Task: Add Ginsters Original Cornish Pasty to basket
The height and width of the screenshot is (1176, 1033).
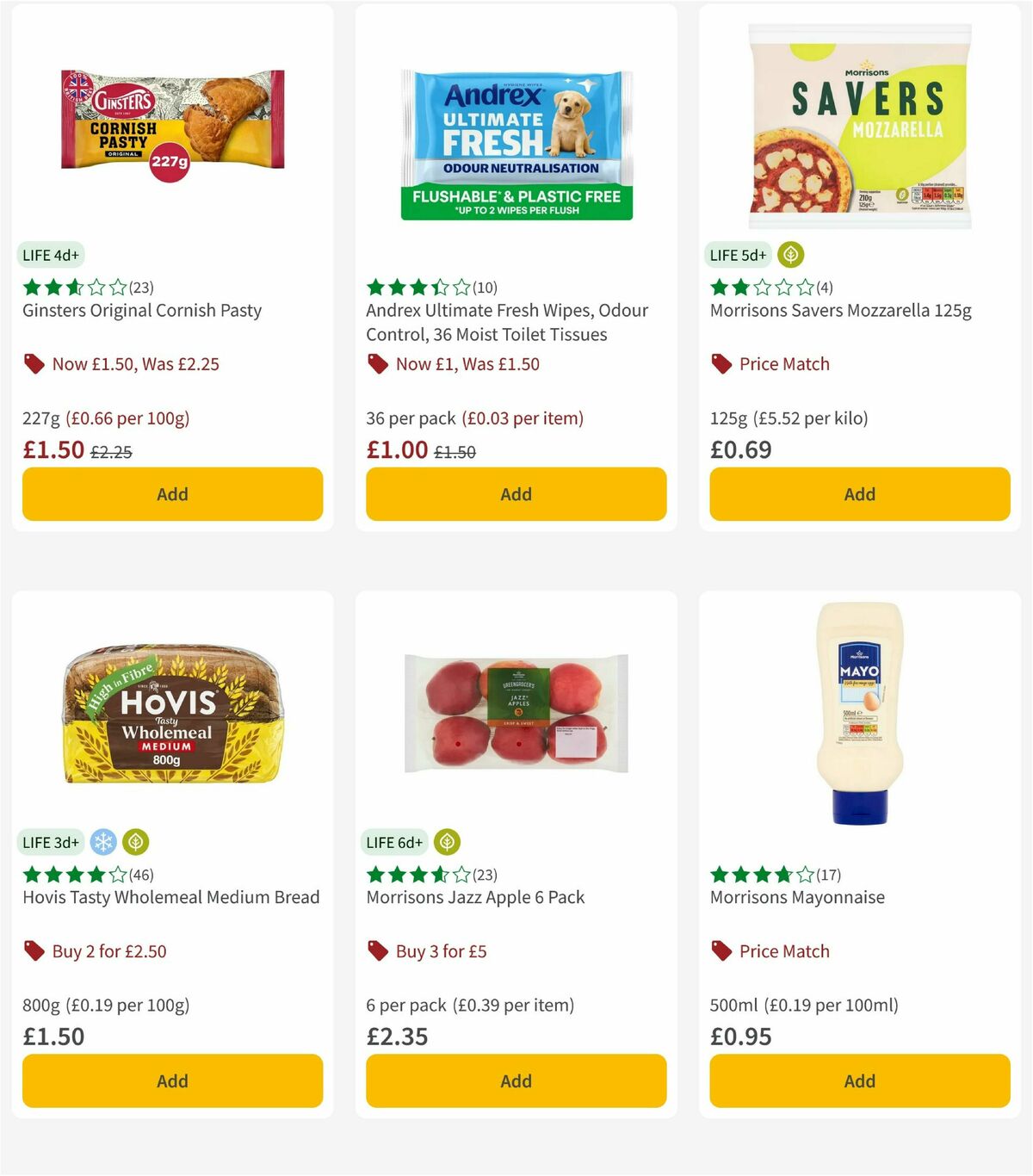Action: [x=172, y=494]
